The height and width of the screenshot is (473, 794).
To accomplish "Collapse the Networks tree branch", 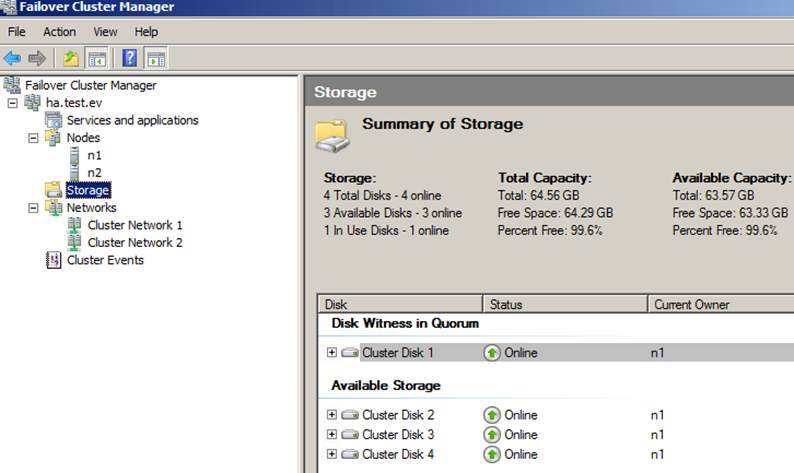I will [x=33, y=208].
